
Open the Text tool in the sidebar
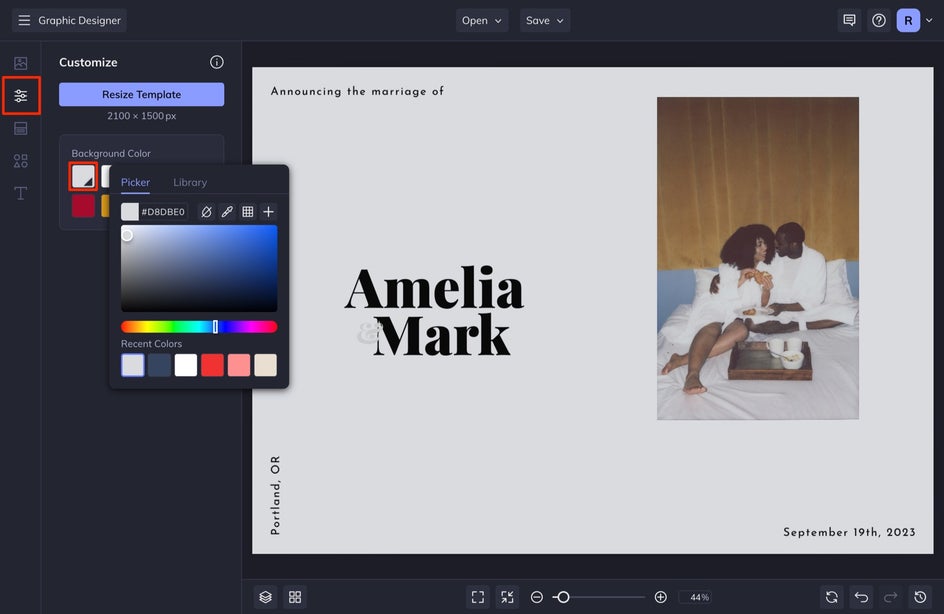pyautogui.click(x=20, y=193)
